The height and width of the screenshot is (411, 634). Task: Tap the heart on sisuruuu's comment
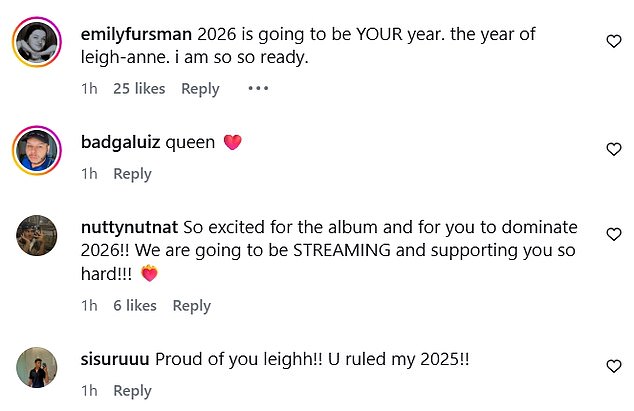[614, 366]
